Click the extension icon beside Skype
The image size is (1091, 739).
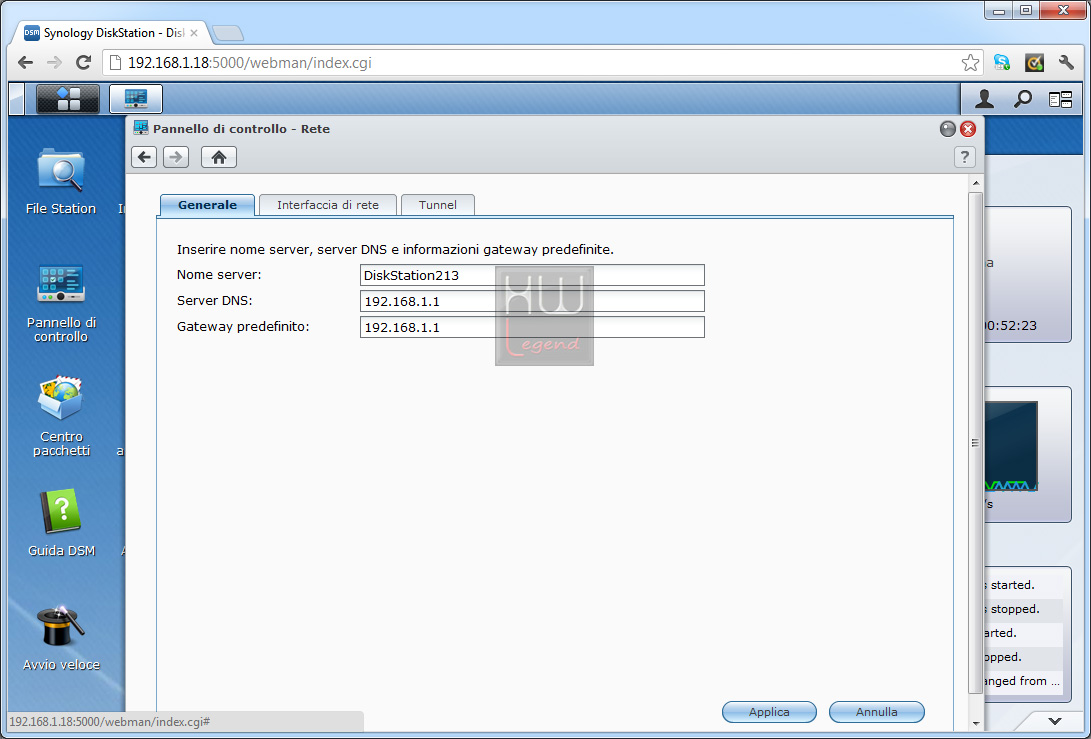1034,63
